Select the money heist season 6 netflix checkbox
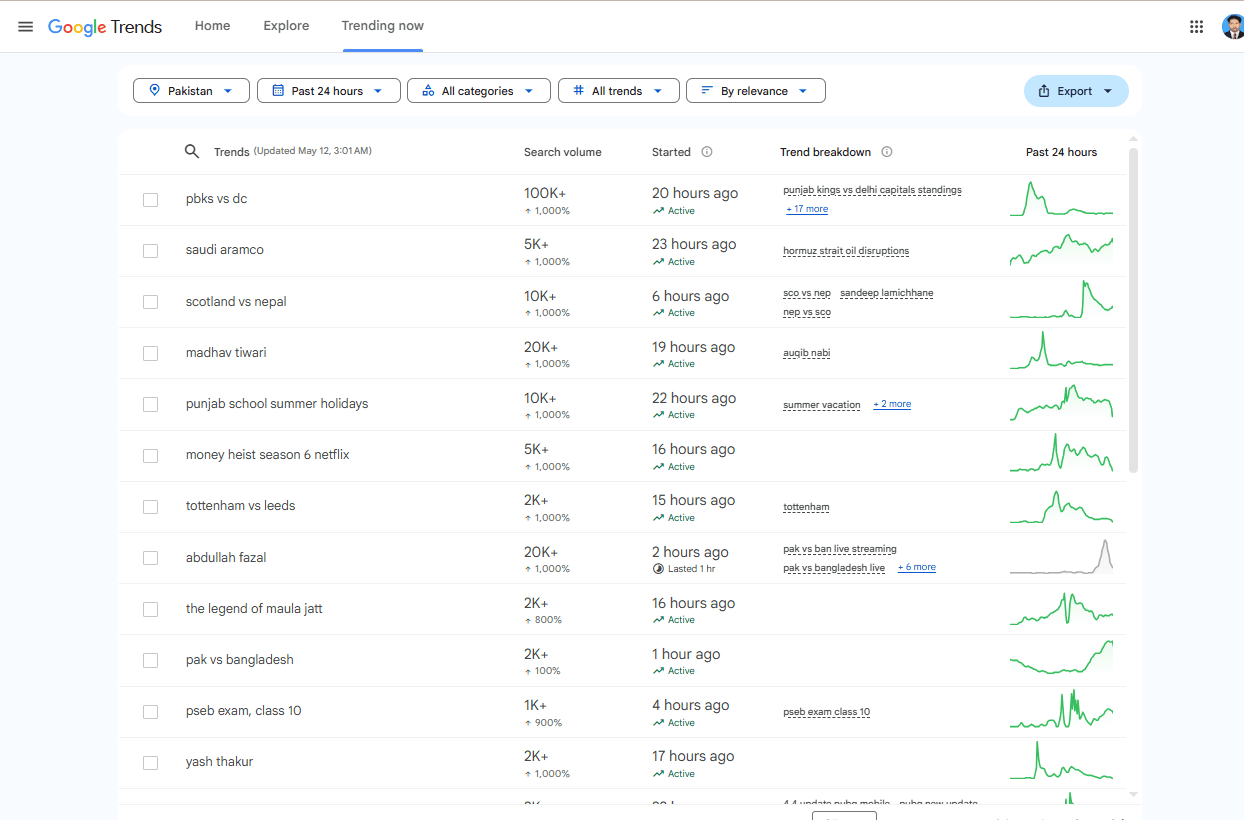1244x820 pixels. coord(150,456)
